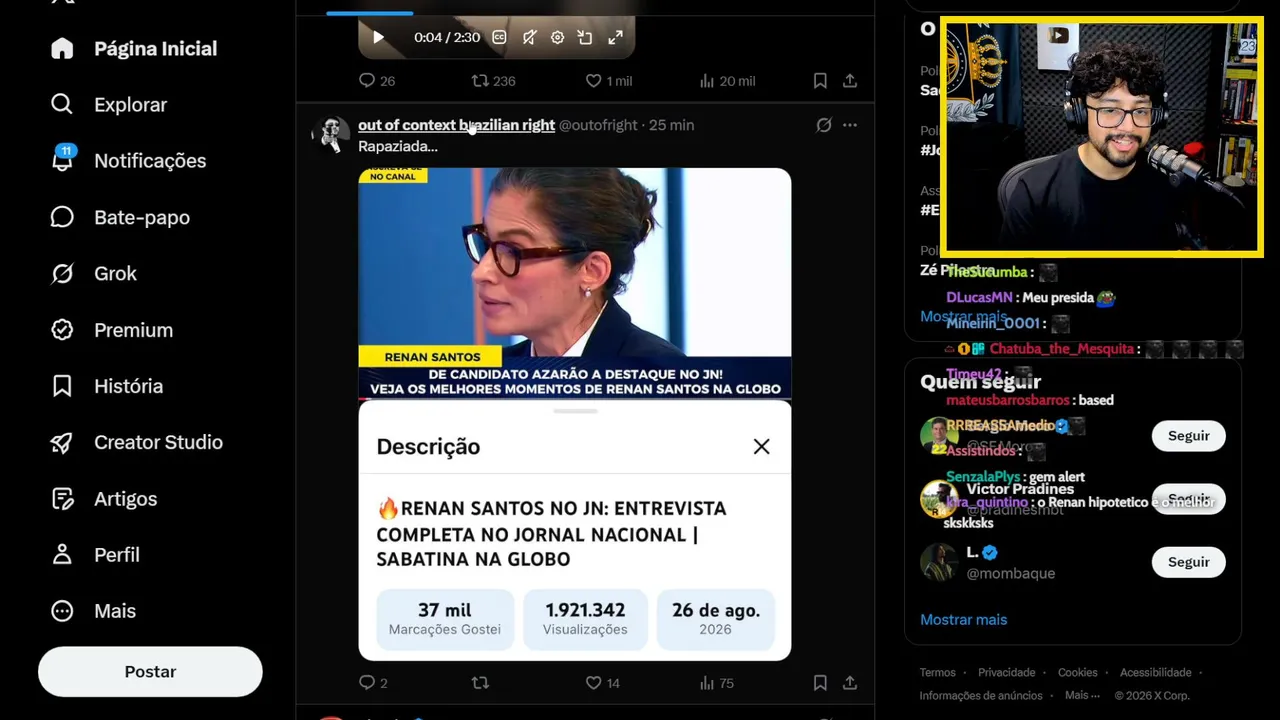
Task: Open Premium verified-badge icon in sidebar
Action: click(62, 329)
